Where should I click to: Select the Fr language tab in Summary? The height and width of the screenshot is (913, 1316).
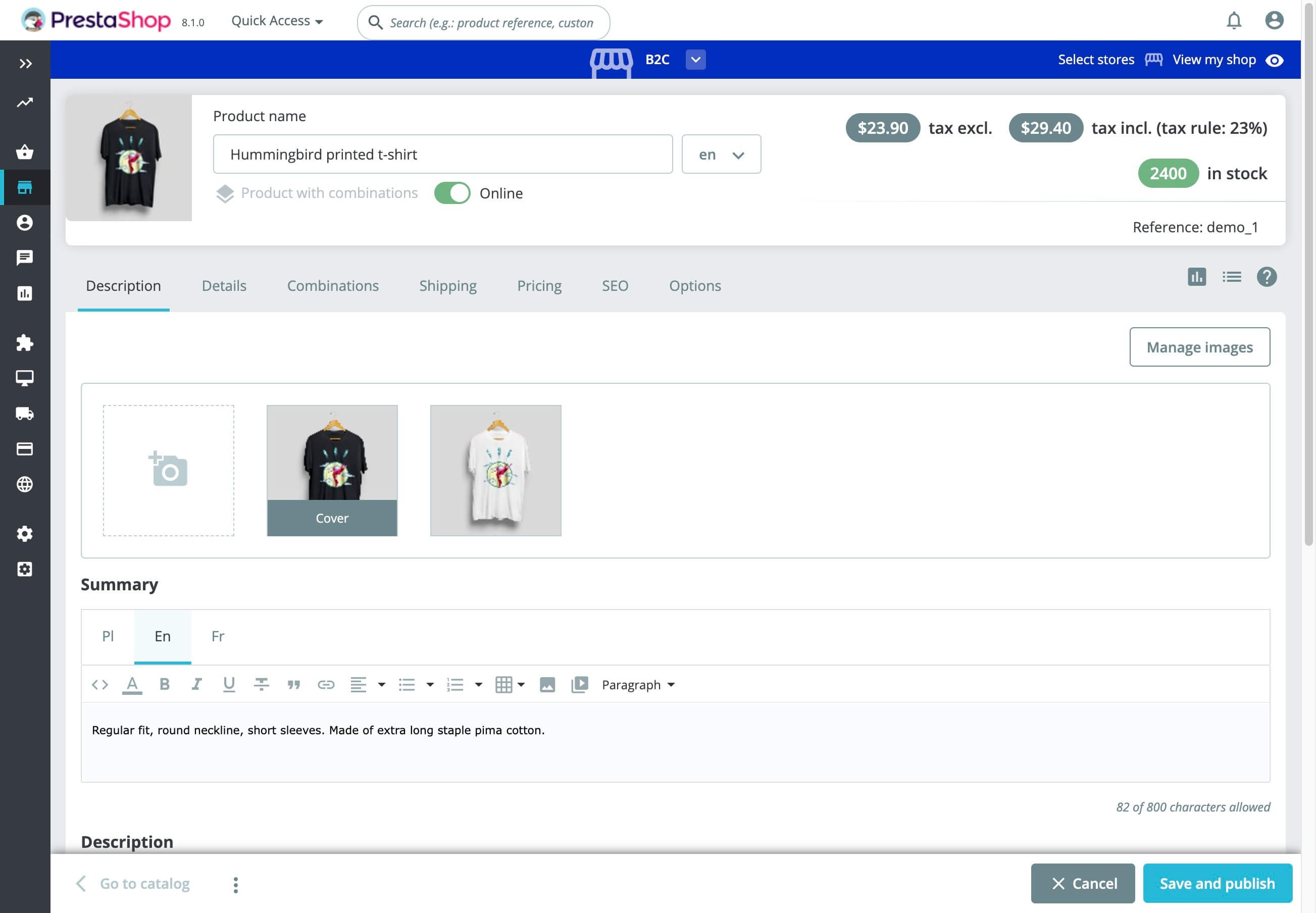(x=217, y=636)
